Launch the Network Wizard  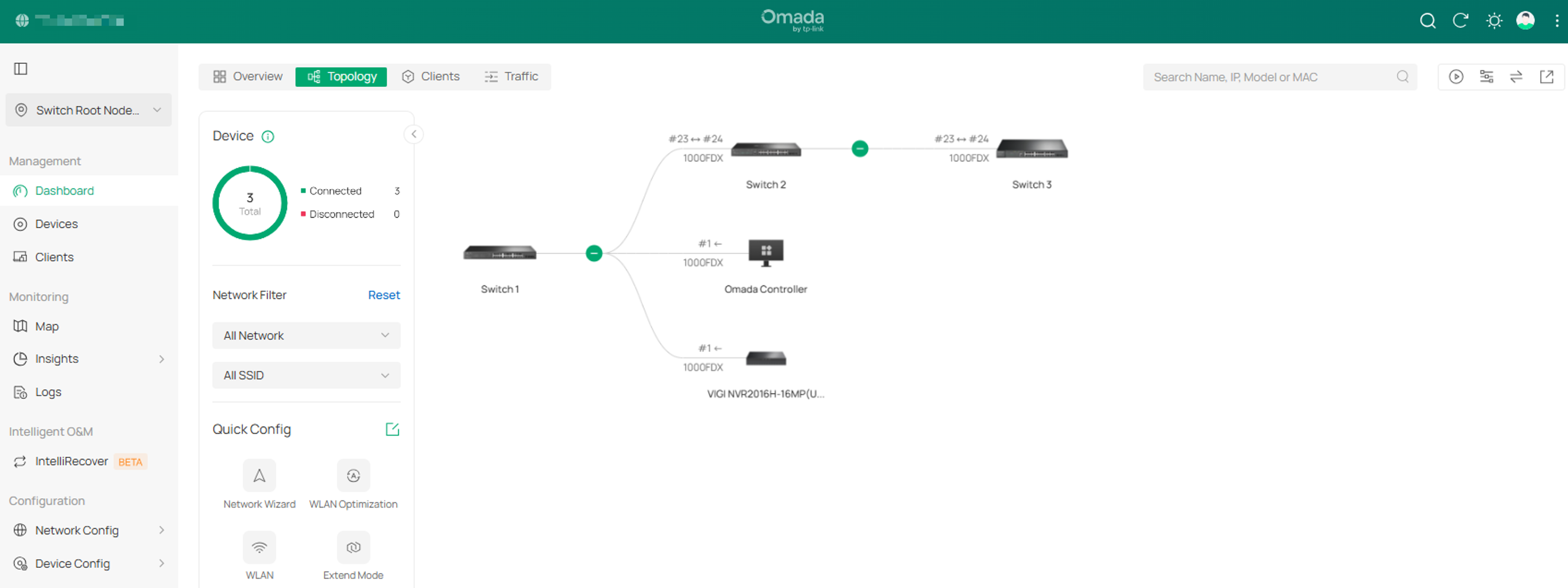[259, 485]
